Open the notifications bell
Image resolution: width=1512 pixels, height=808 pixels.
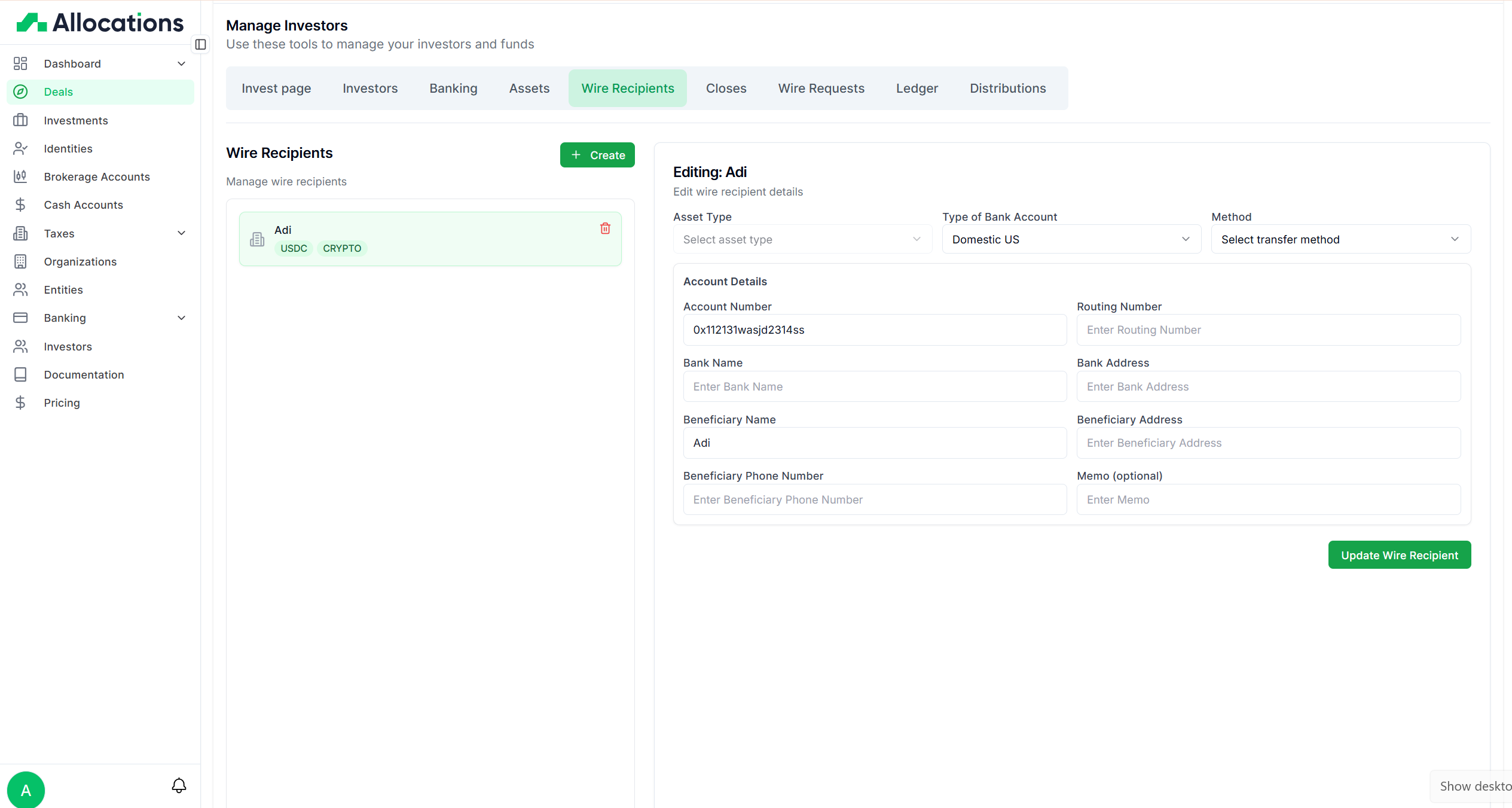[179, 786]
